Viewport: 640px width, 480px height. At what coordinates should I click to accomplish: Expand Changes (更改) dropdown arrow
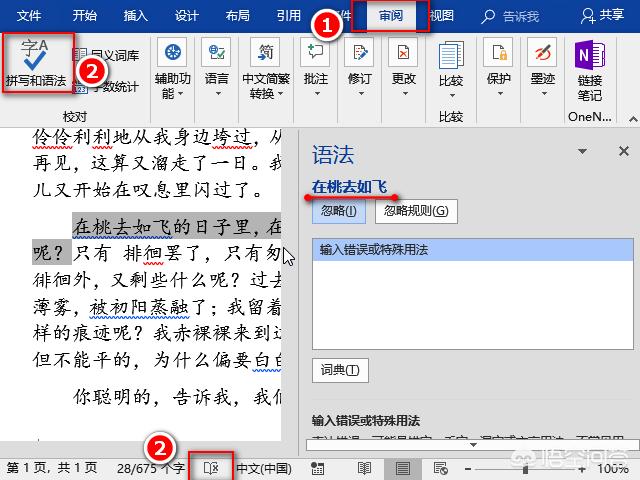click(x=405, y=93)
